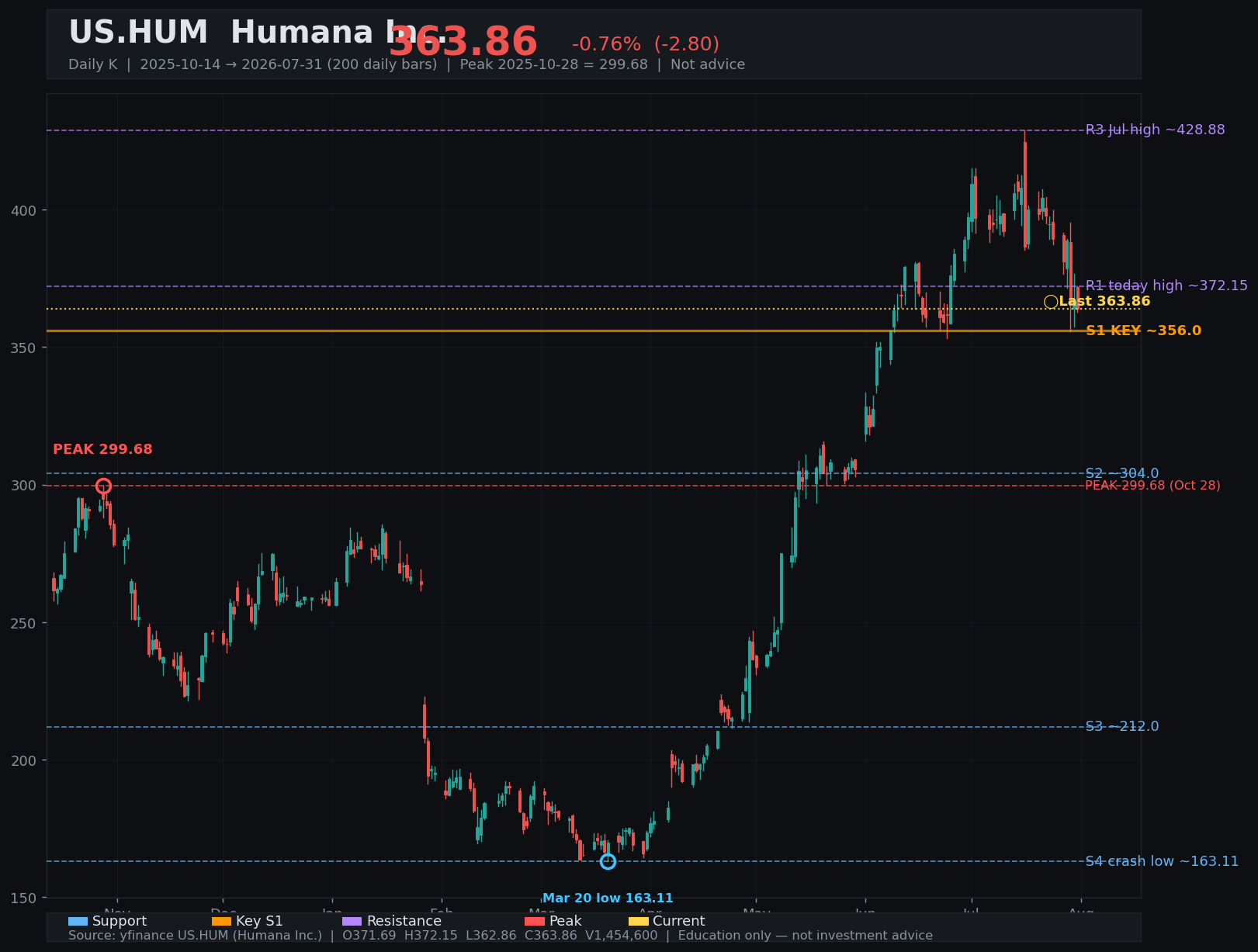Click the Support legend label

click(120, 921)
